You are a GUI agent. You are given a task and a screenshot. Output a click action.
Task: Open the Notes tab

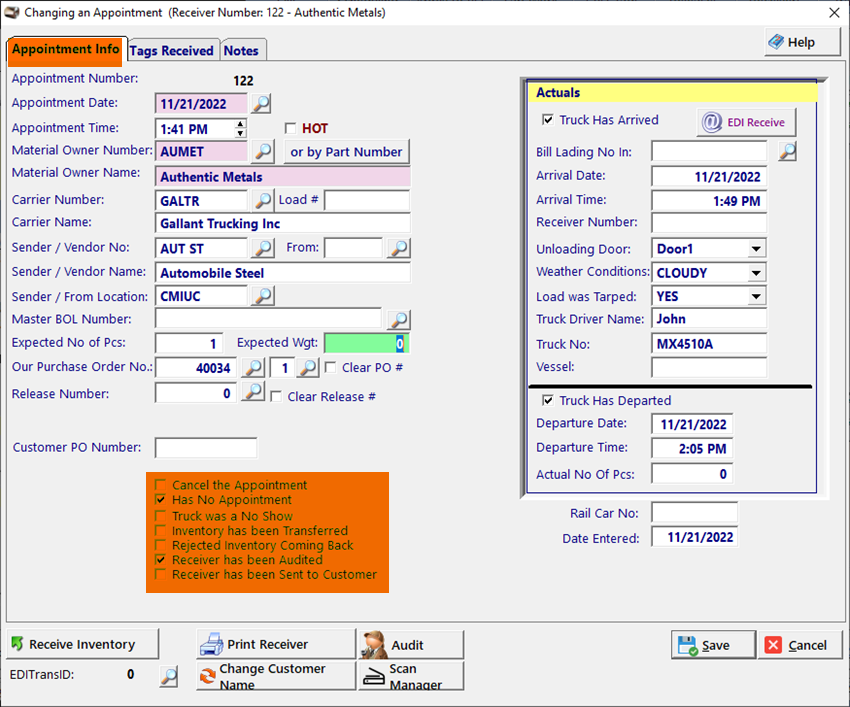pos(241,50)
